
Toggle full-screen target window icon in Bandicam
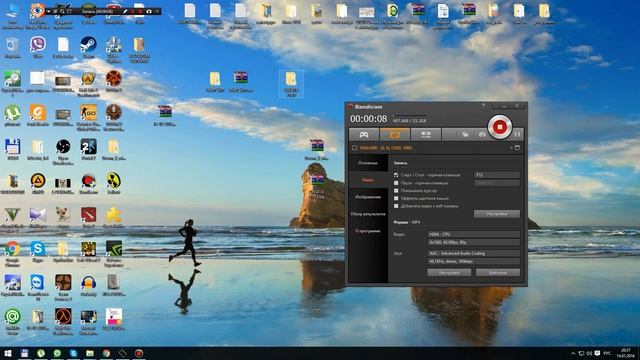click(x=517, y=148)
